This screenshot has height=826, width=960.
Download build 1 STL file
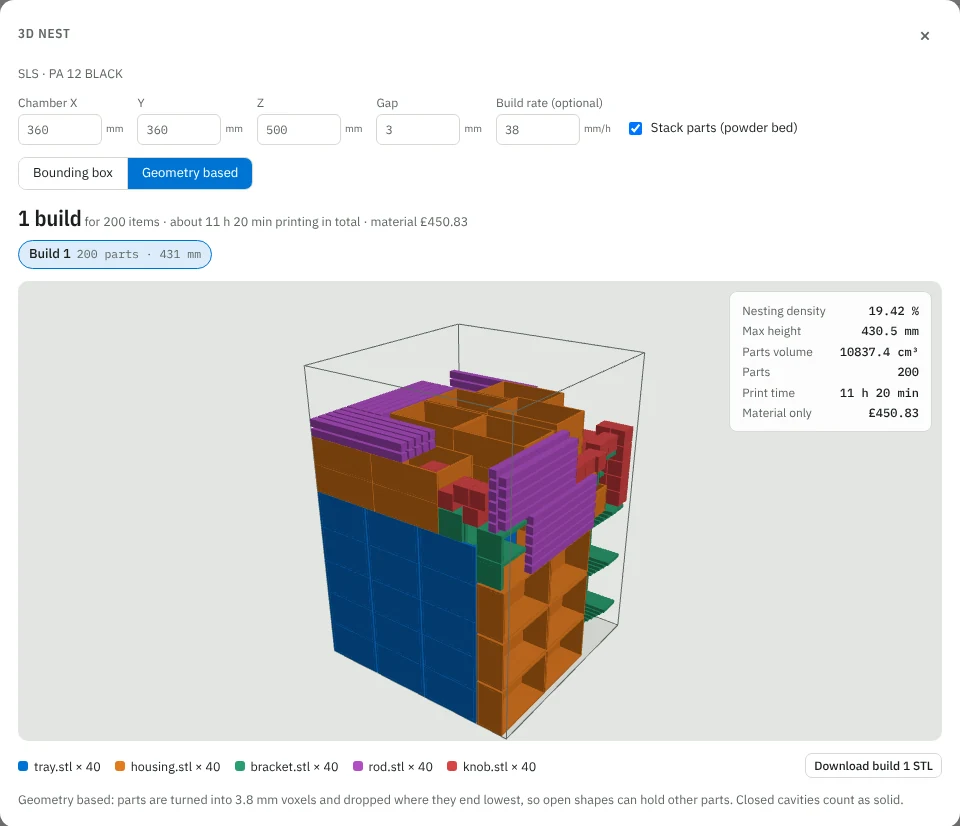point(873,766)
